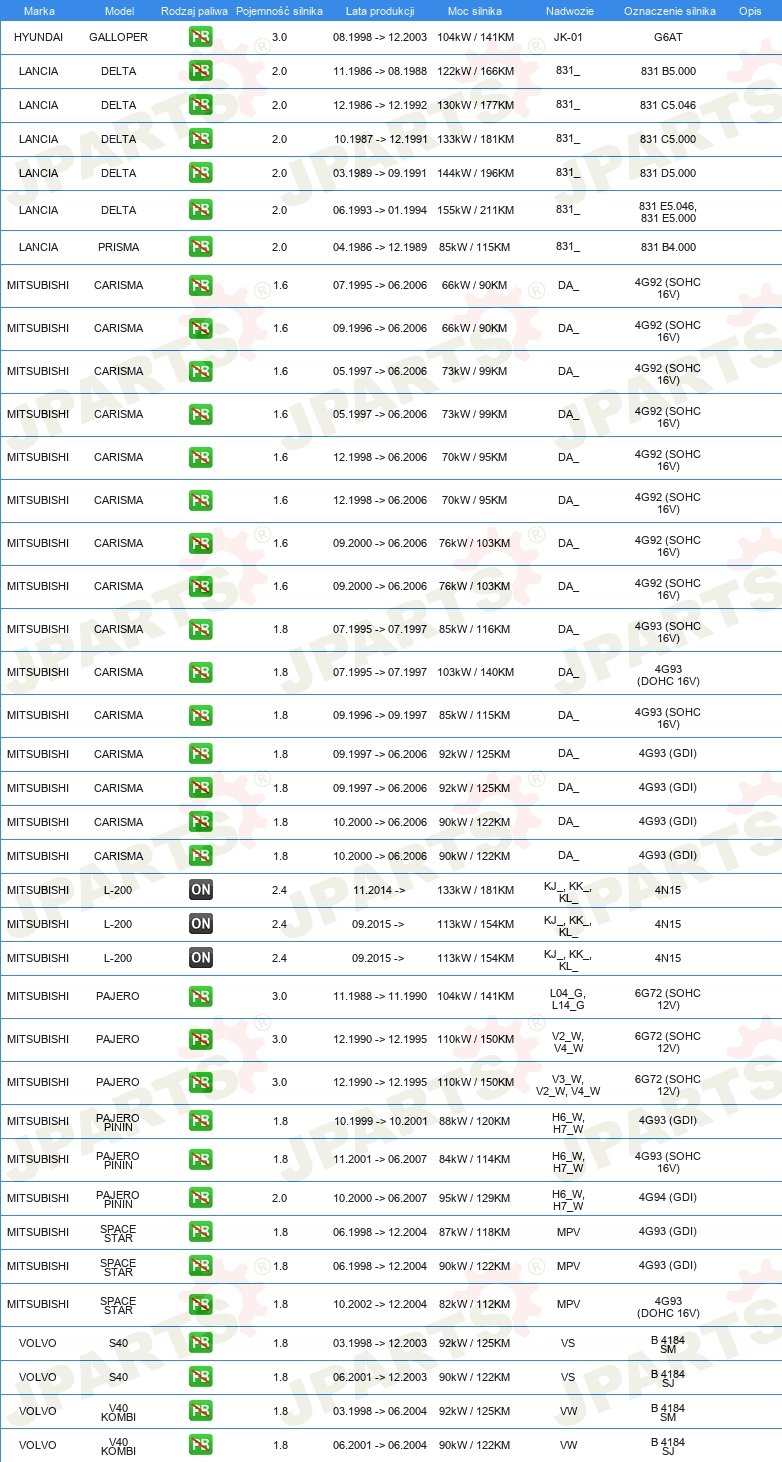
Task: Click the Pojemność silnika column header
Action: tap(280, 11)
